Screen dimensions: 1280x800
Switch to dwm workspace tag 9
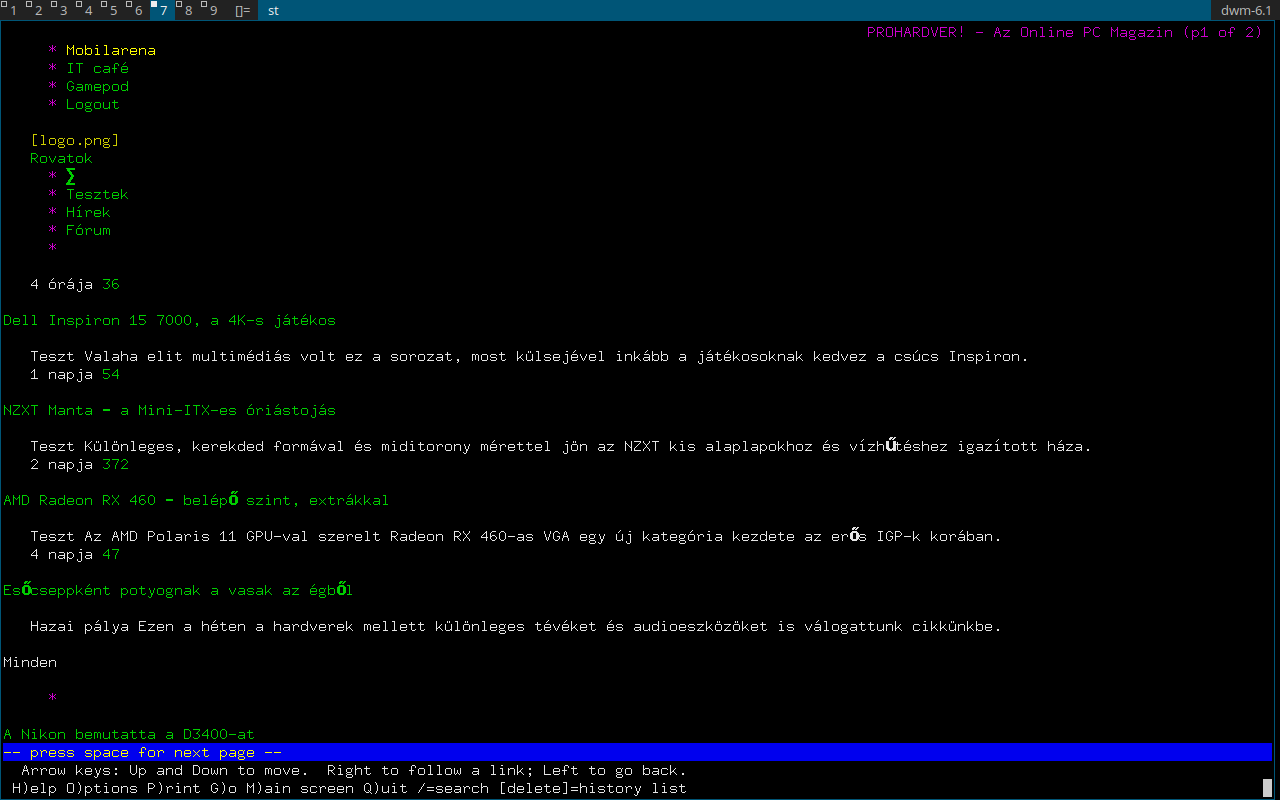point(213,10)
